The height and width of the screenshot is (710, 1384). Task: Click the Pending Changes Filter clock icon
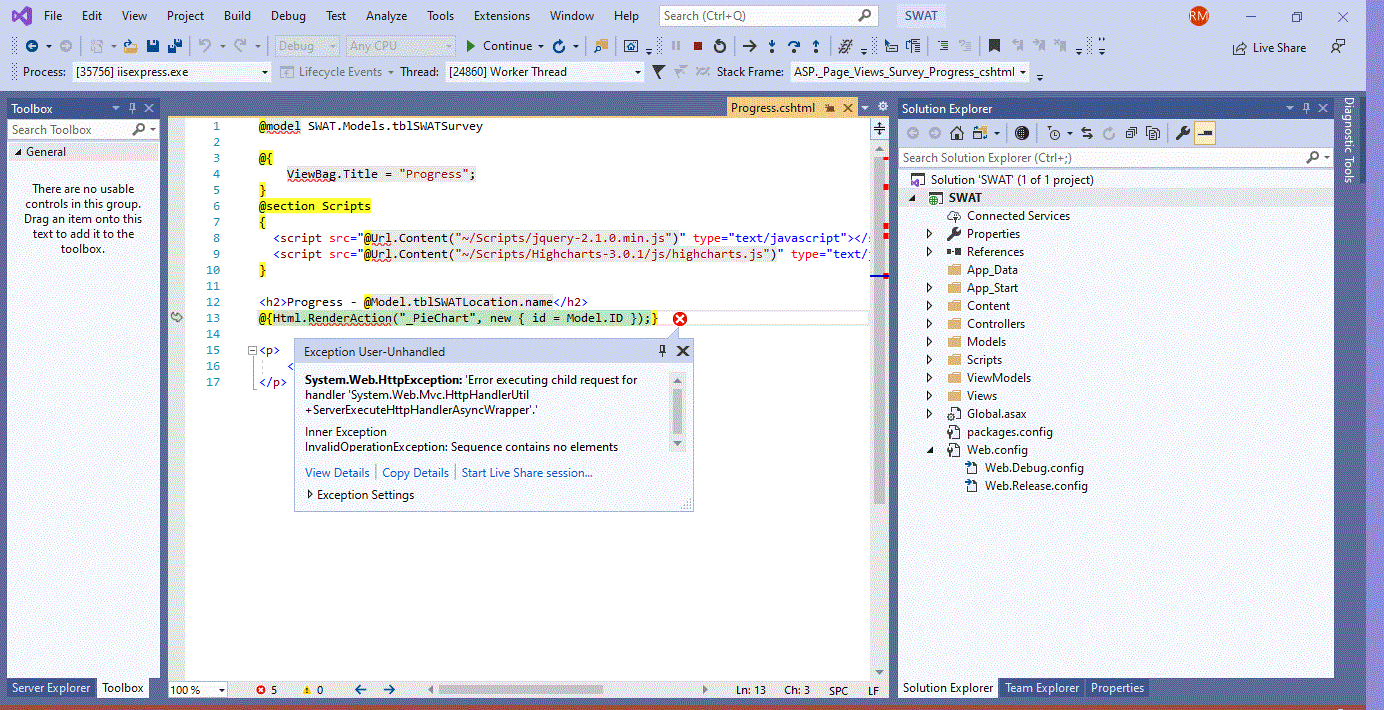click(x=1054, y=133)
